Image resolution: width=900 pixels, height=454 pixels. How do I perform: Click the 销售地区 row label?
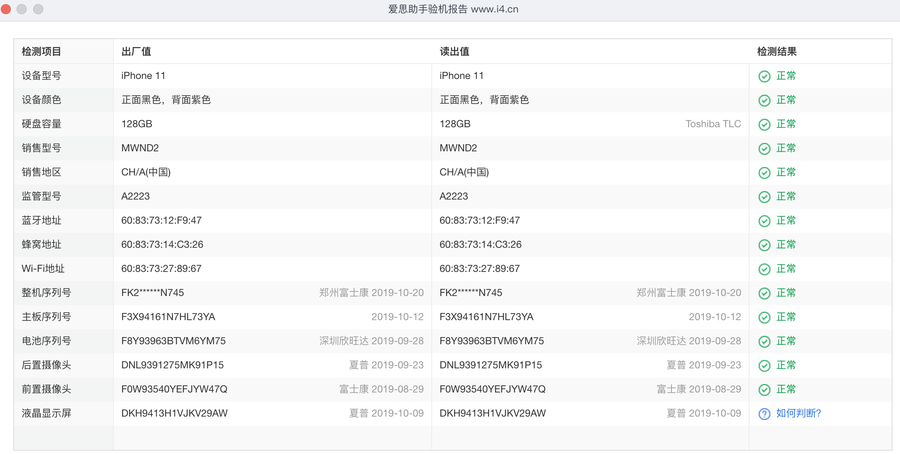pyautogui.click(x=41, y=172)
